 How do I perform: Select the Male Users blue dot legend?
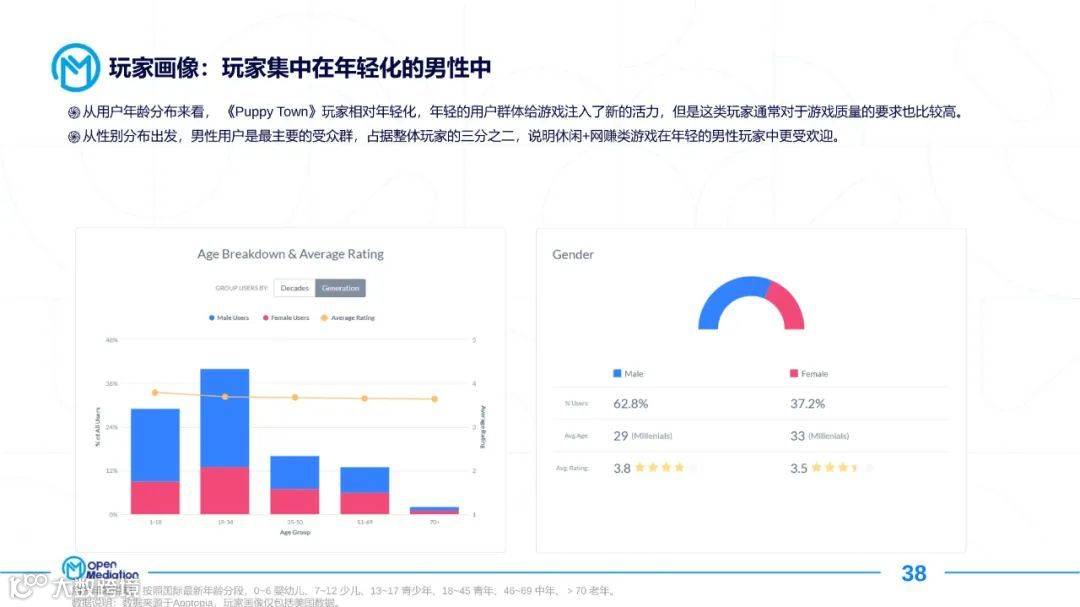pyautogui.click(x=212, y=316)
